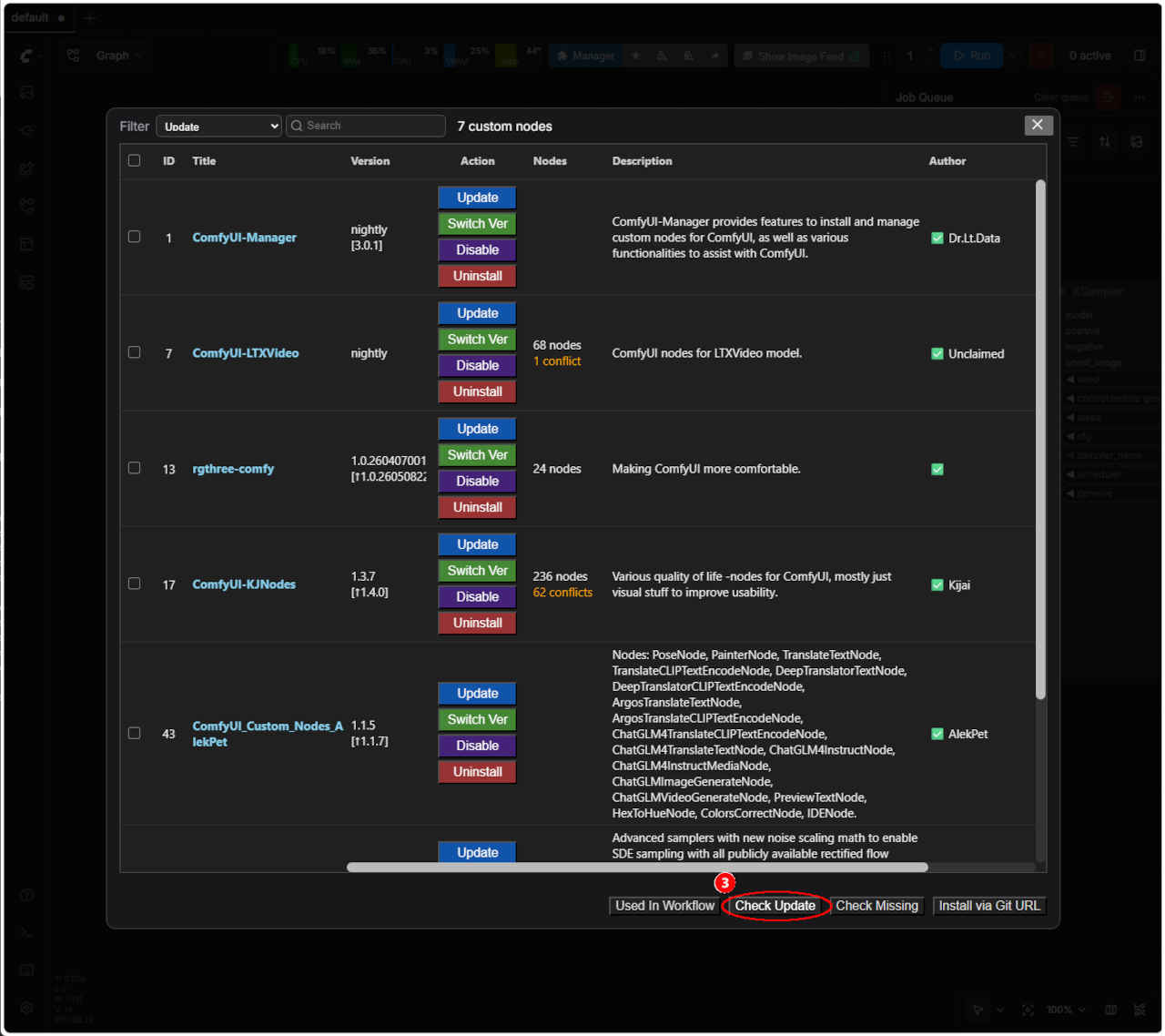
Task: Open the ComfyUI logo menu
Action: coord(26,56)
